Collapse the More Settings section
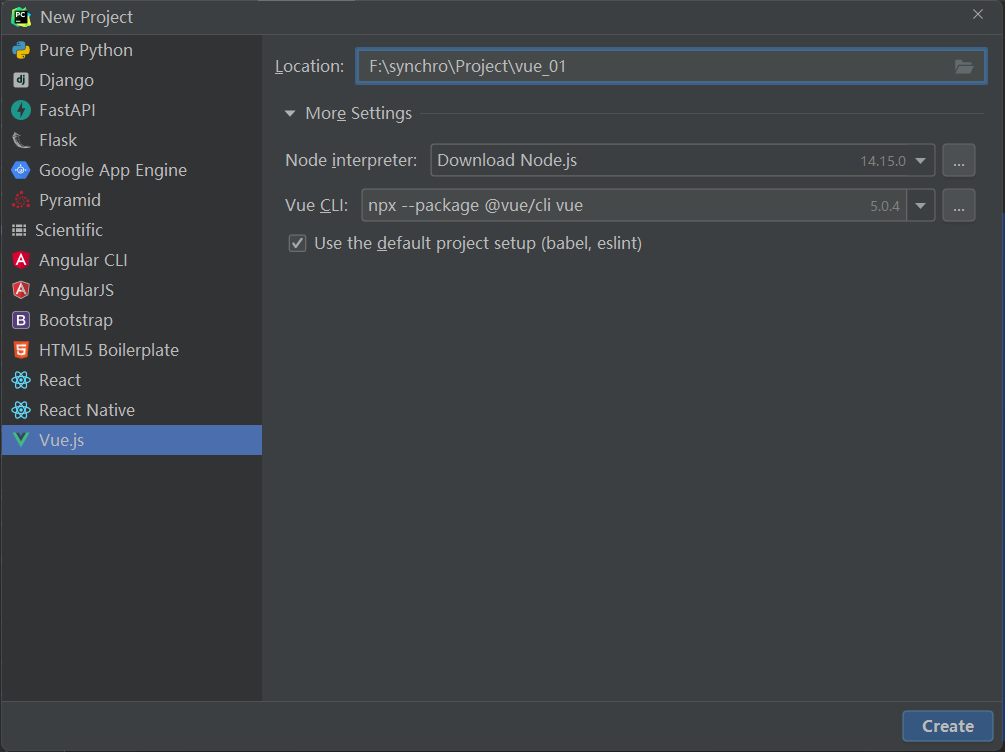This screenshot has width=1005, height=752. tap(290, 113)
